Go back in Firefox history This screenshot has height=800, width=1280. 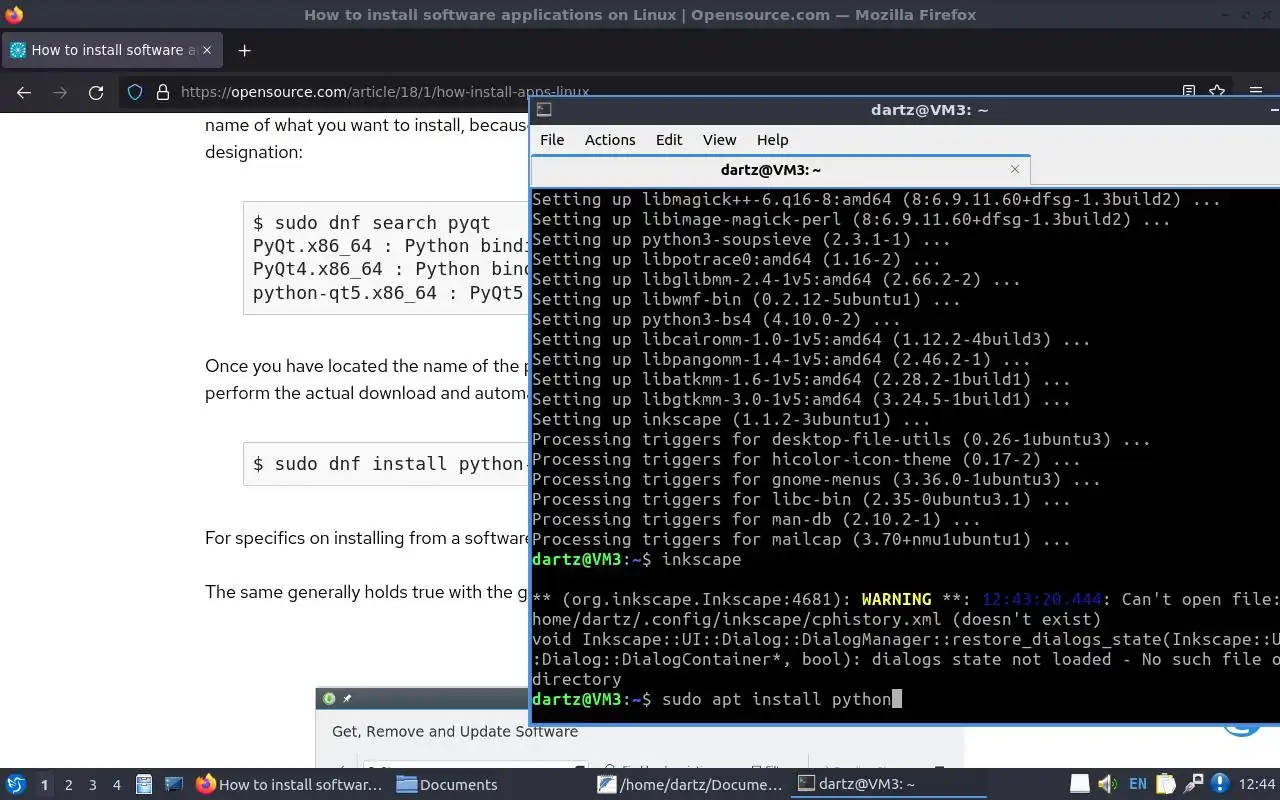tap(24, 92)
